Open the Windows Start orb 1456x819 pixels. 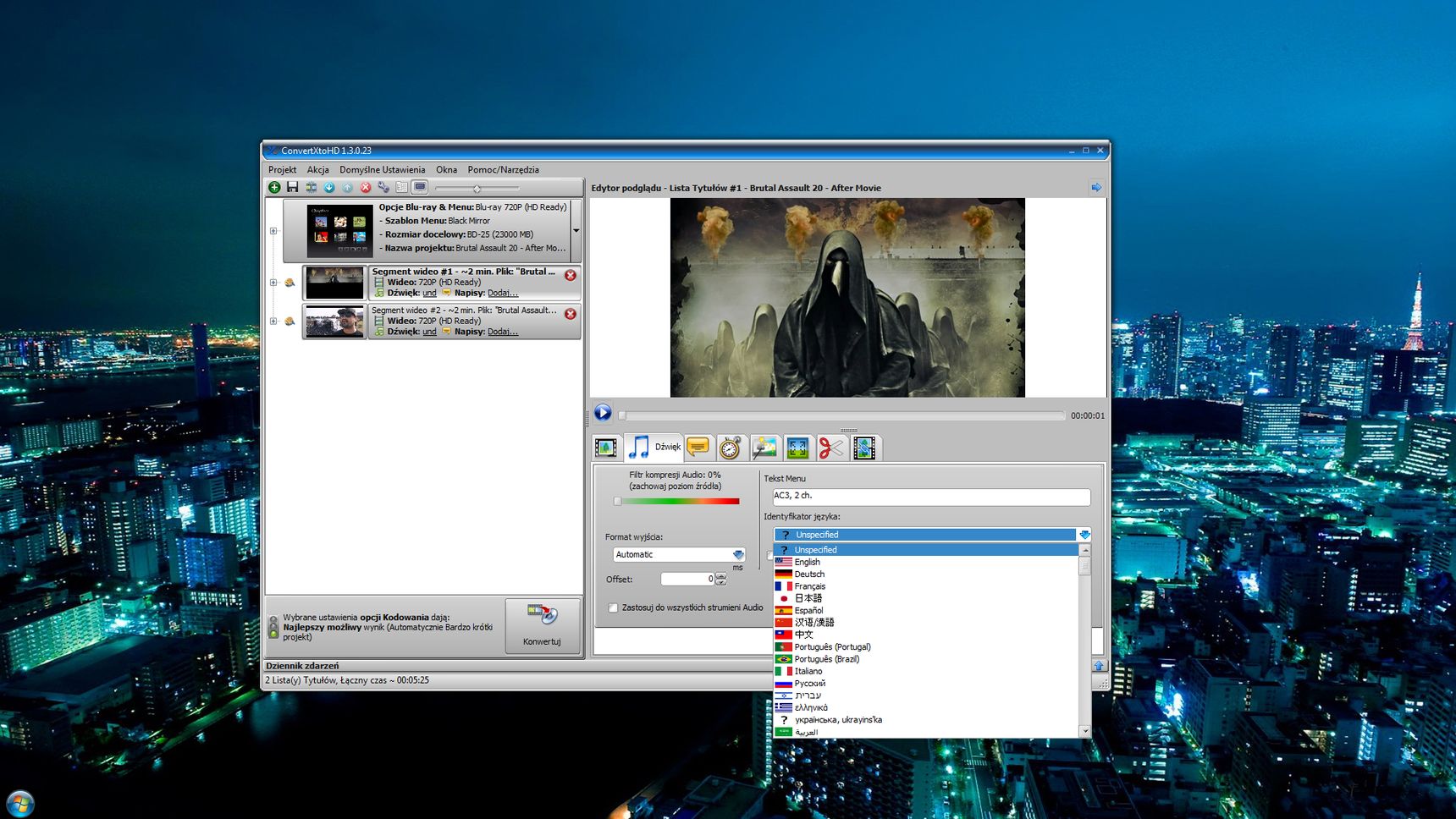(19, 803)
